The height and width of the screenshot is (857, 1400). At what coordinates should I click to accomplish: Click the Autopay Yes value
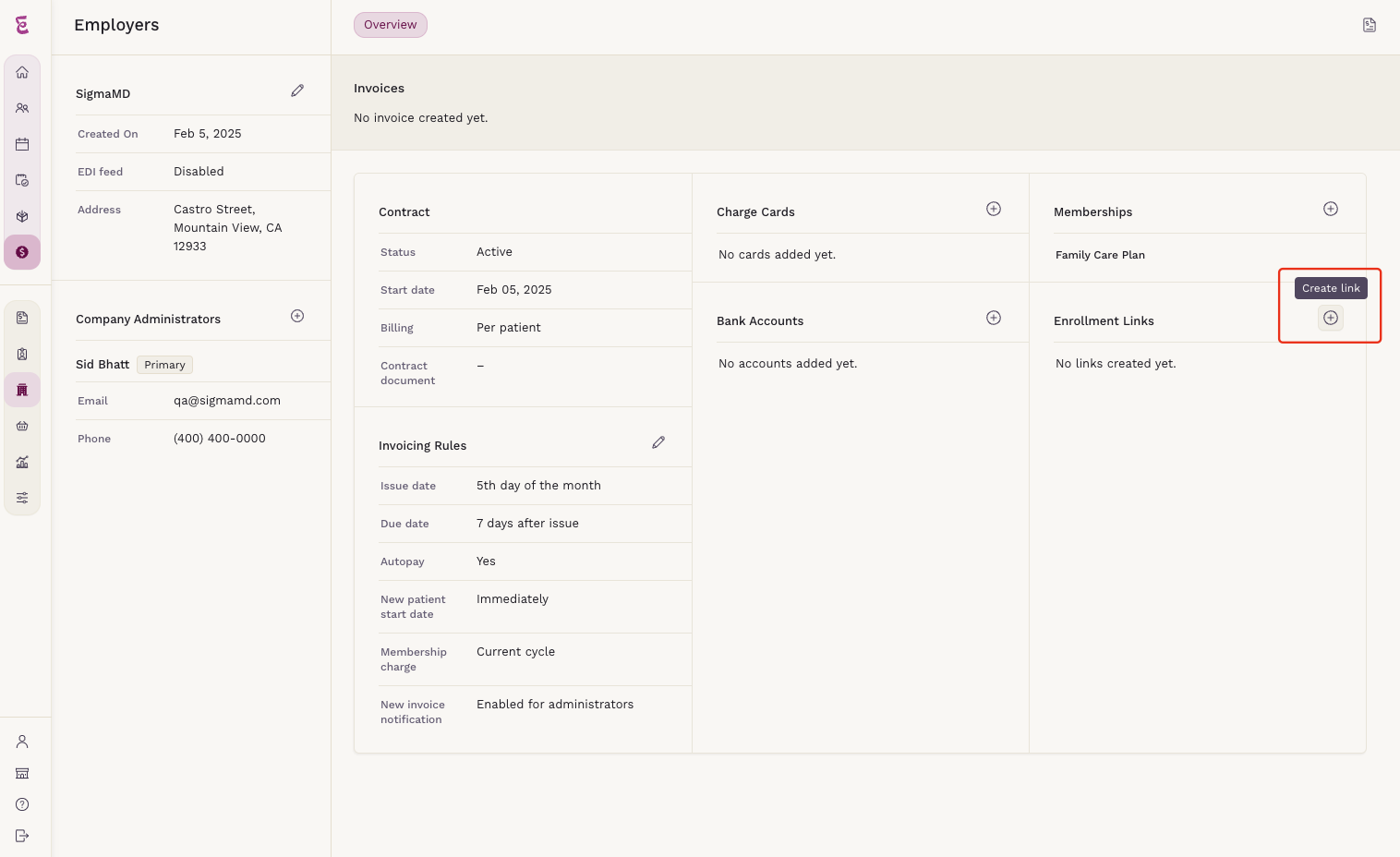486,561
